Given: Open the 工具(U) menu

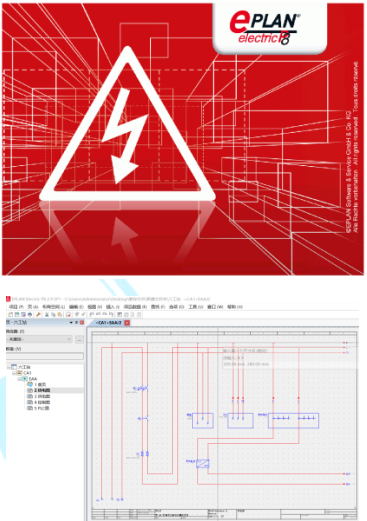Looking at the screenshot, I should pos(196,307).
